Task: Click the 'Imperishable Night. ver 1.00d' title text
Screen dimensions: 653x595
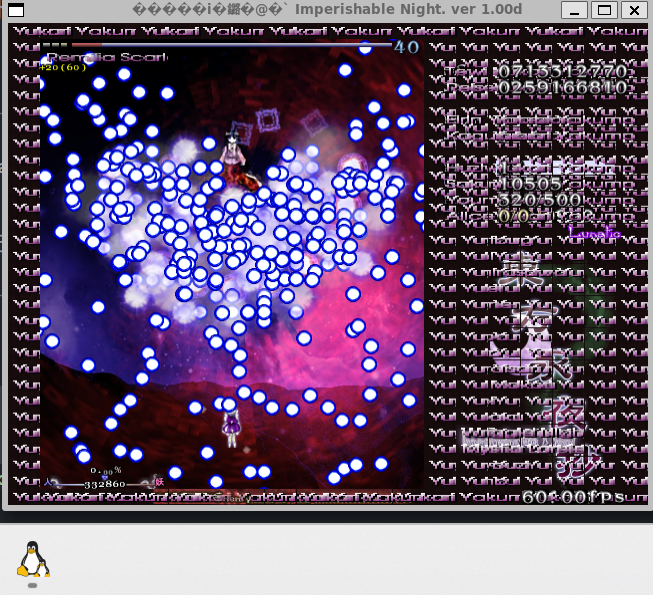Action: [x=408, y=9]
